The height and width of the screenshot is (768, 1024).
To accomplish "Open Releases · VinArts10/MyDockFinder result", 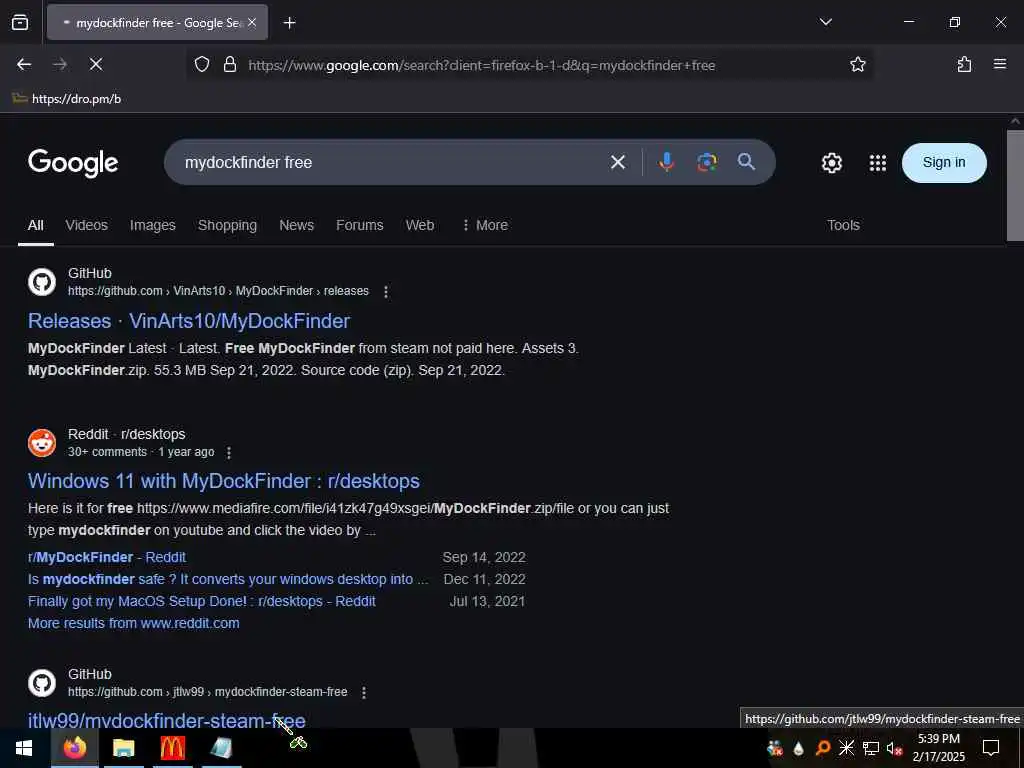I will pos(189,321).
